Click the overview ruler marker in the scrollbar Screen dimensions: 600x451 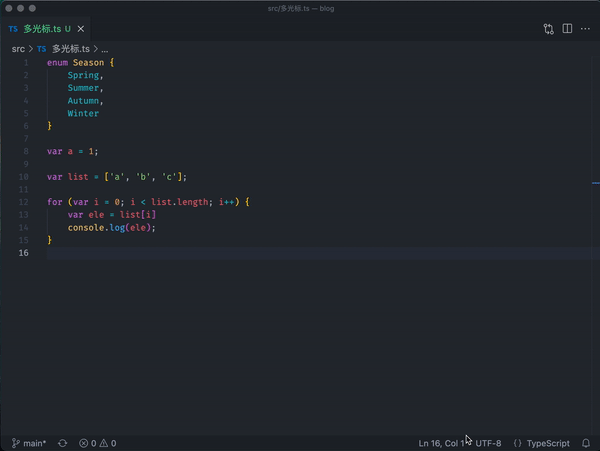[595, 183]
